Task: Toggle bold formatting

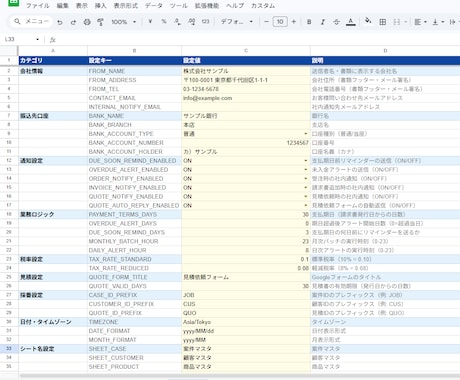Action: [309, 22]
